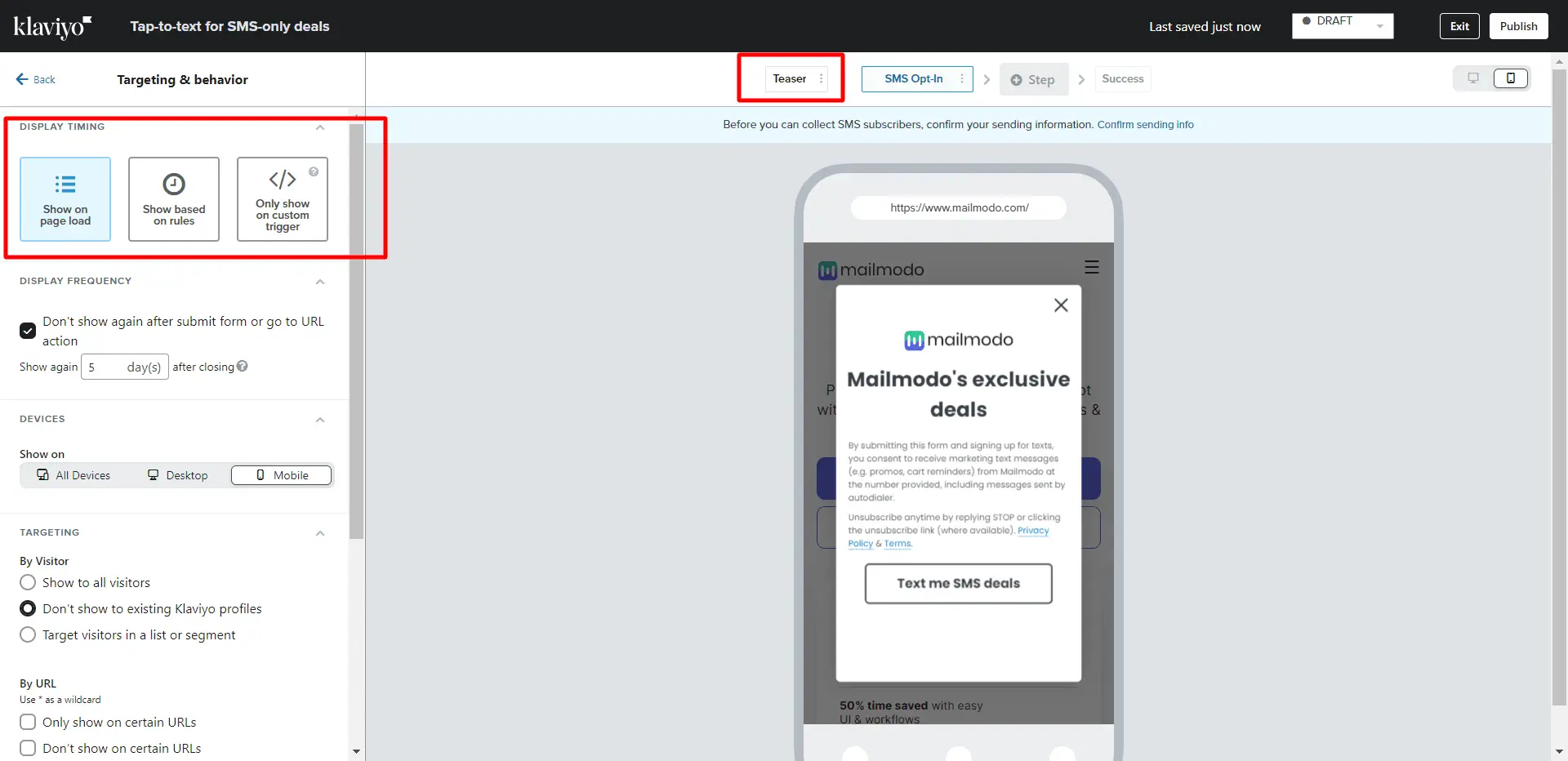Switch to desktop preview mode
The width and height of the screenshot is (1568, 761).
[1473, 78]
